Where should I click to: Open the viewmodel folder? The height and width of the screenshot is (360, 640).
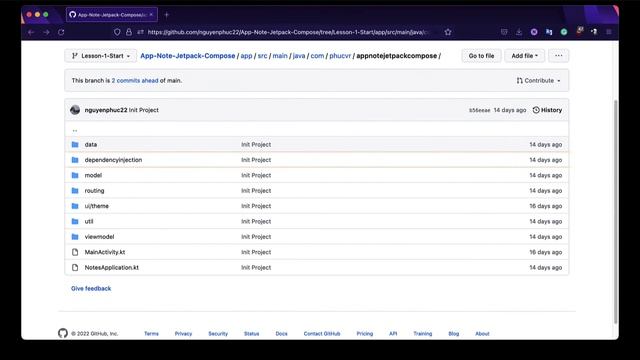(99, 237)
